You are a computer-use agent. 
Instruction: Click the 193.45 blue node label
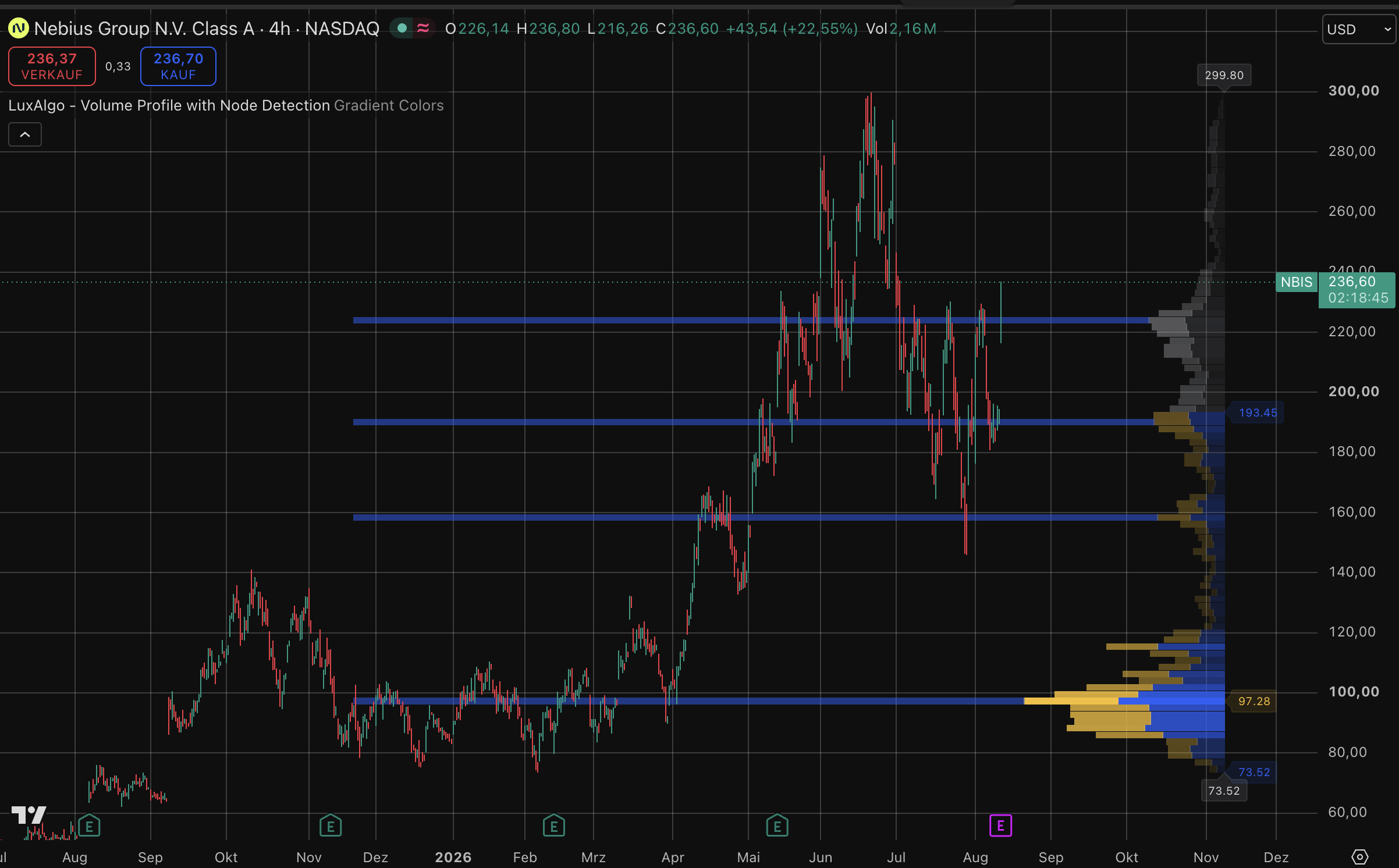[1258, 412]
